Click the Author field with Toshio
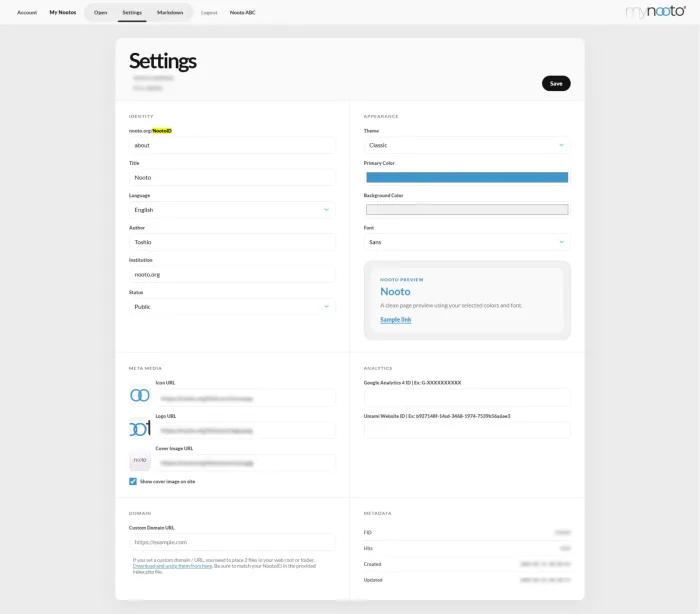Screen dimensions: 700x614 232,242
